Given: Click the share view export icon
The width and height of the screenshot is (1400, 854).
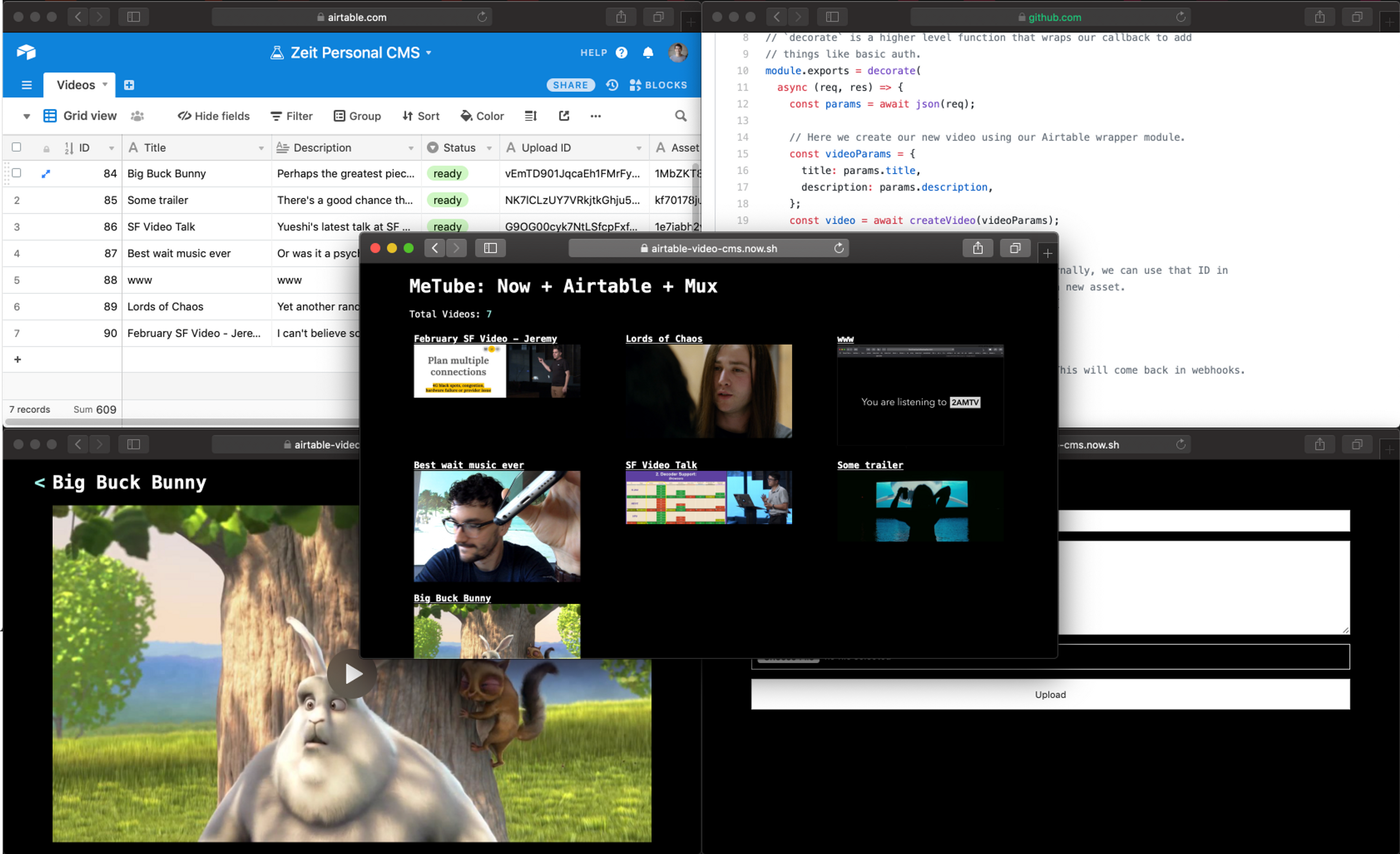Looking at the screenshot, I should (x=564, y=116).
